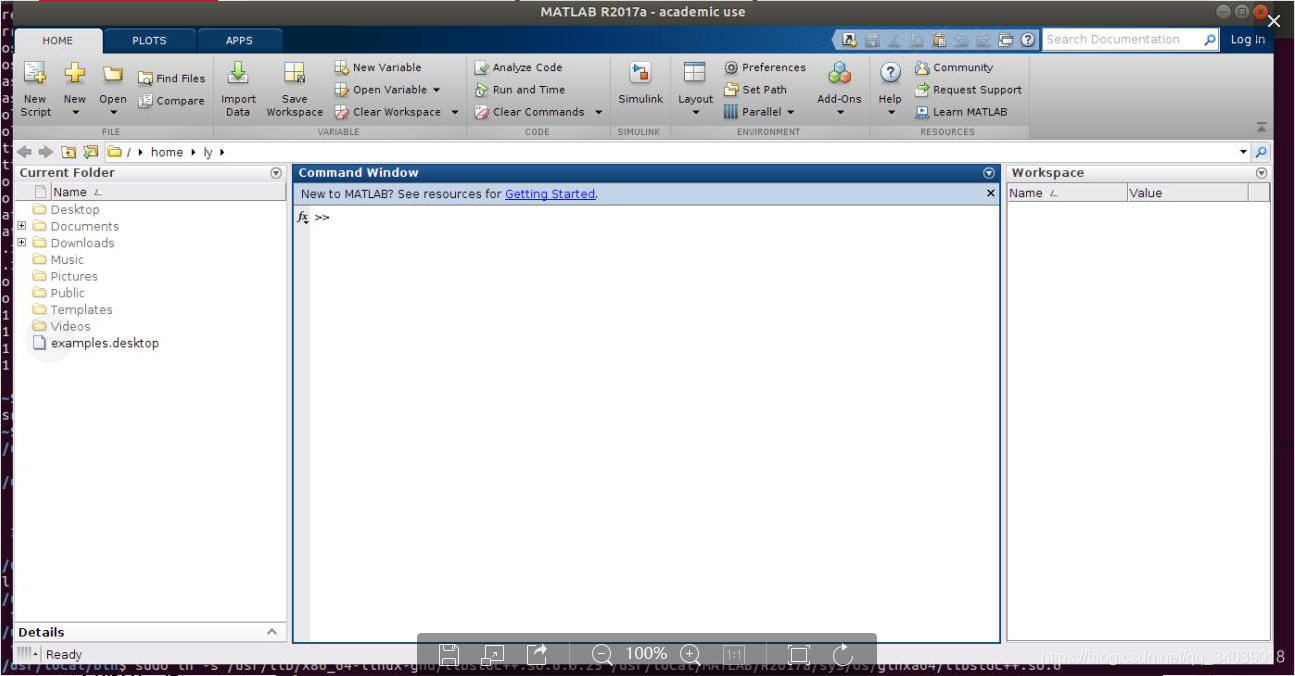Switch to the APPS tab

[x=239, y=41]
